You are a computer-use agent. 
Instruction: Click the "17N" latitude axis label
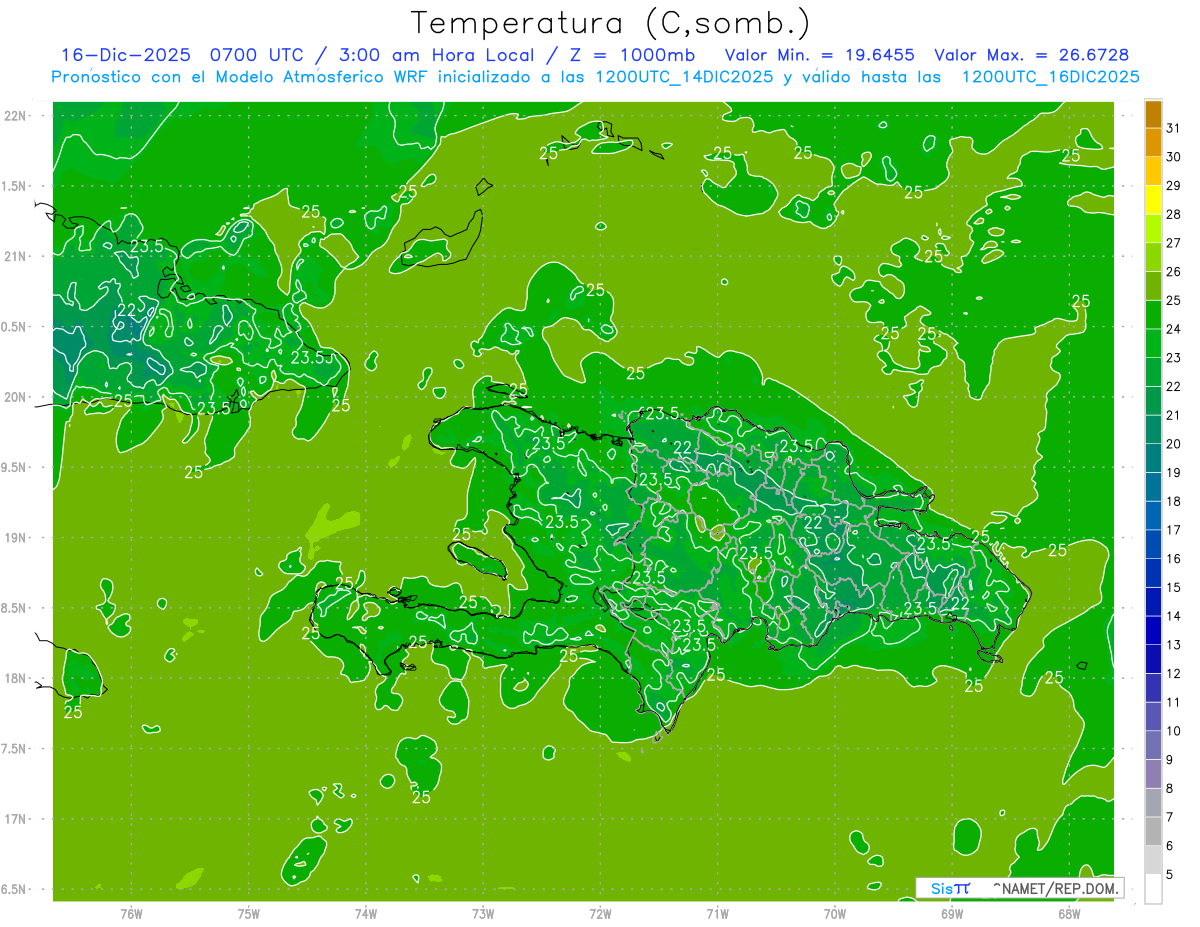tap(16, 819)
